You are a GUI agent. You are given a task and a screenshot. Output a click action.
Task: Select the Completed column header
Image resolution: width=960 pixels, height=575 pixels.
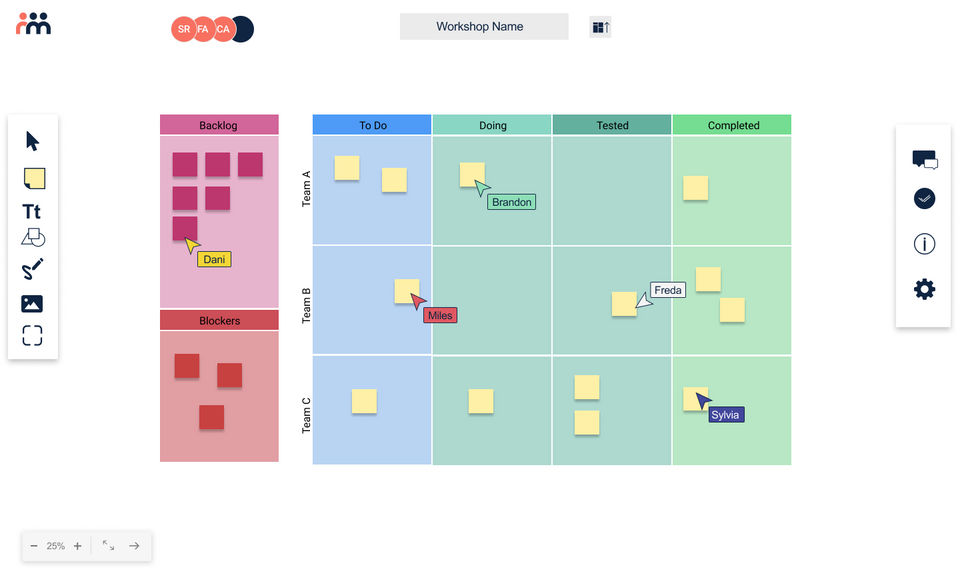point(732,125)
